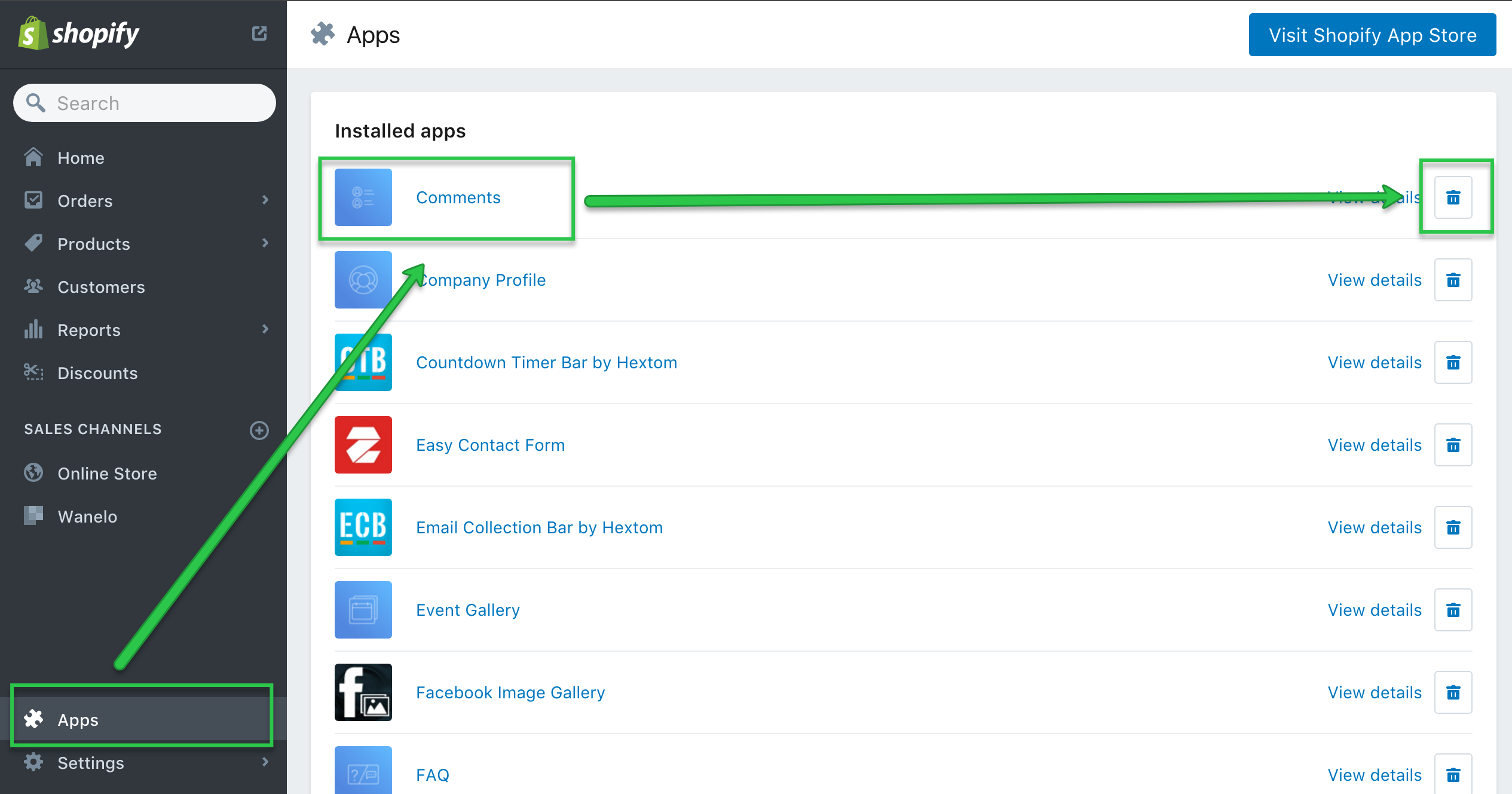Open Discounts in sidebar
The image size is (1512, 794).
tap(97, 373)
